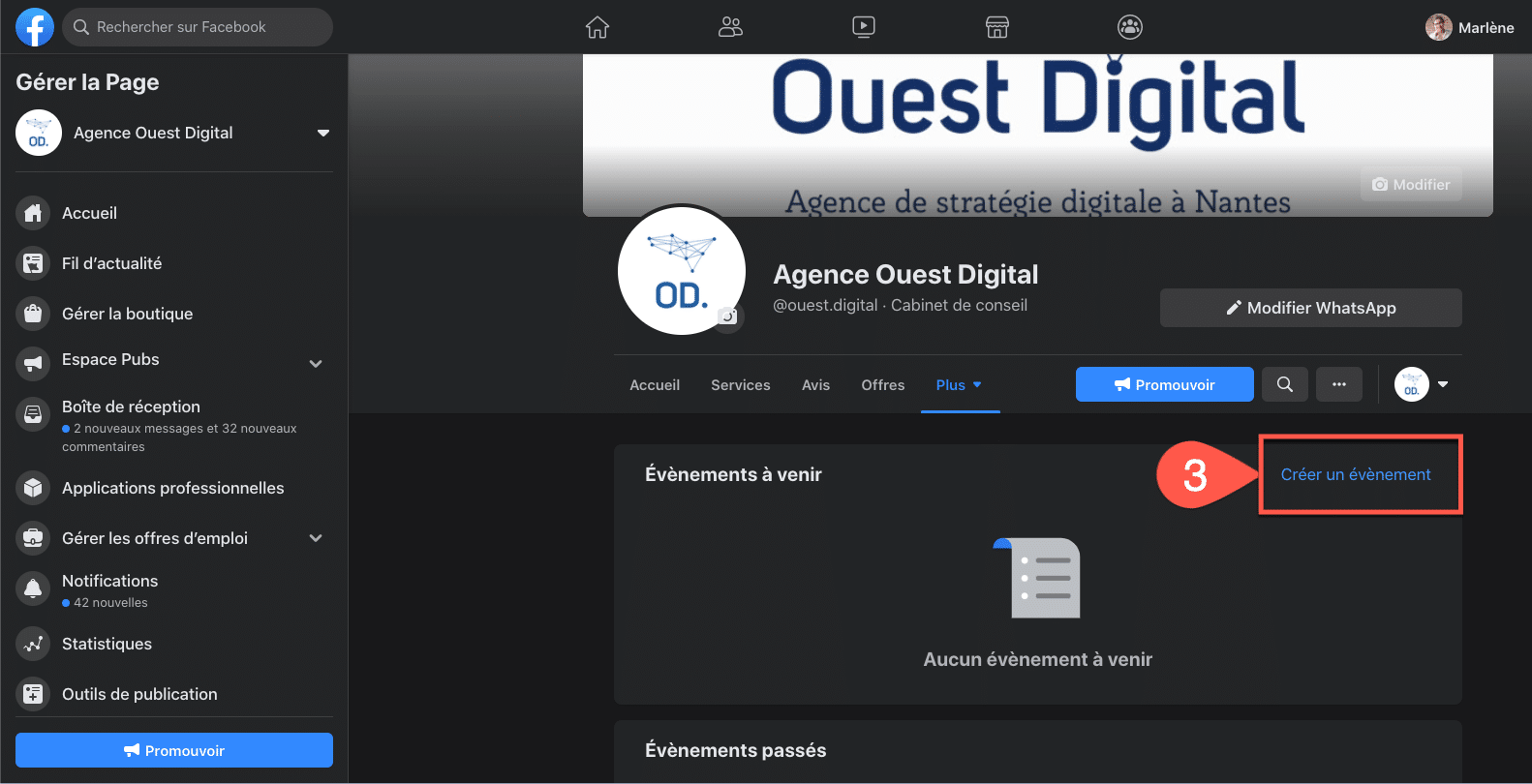The width and height of the screenshot is (1532, 784).
Task: Select the Offres tab
Action: click(883, 385)
